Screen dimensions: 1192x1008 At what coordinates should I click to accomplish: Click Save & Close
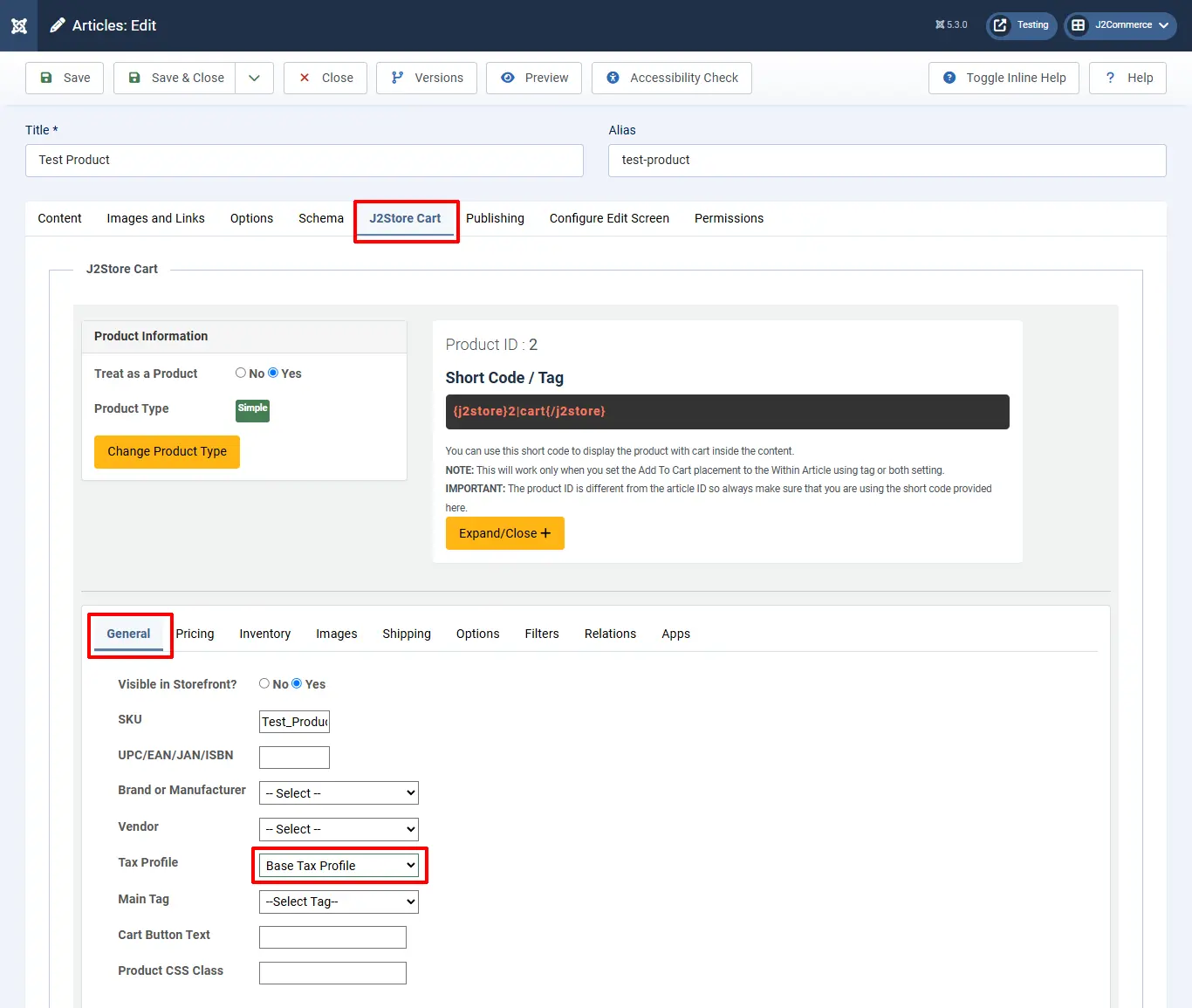[175, 78]
